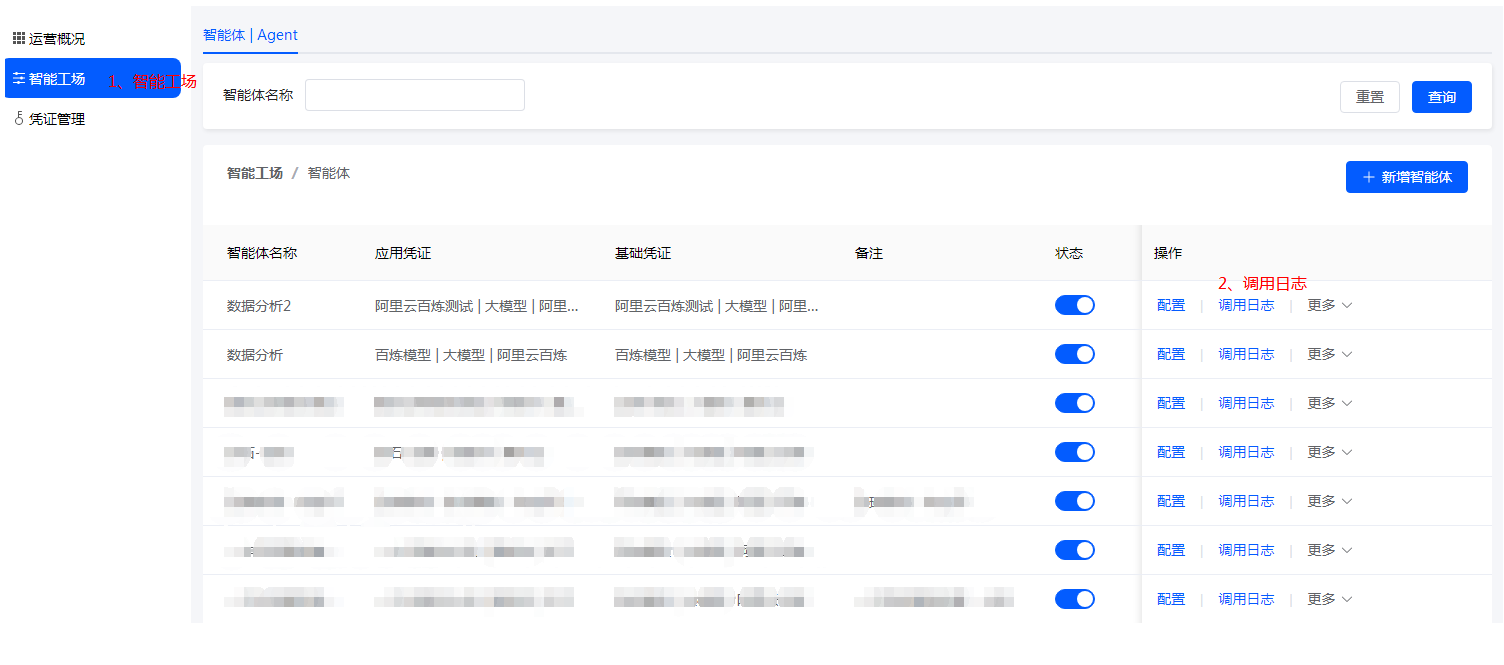This screenshot has width=1504, height=665.
Task: Switch to the 智能体 | Agent tab
Action: coord(250,35)
